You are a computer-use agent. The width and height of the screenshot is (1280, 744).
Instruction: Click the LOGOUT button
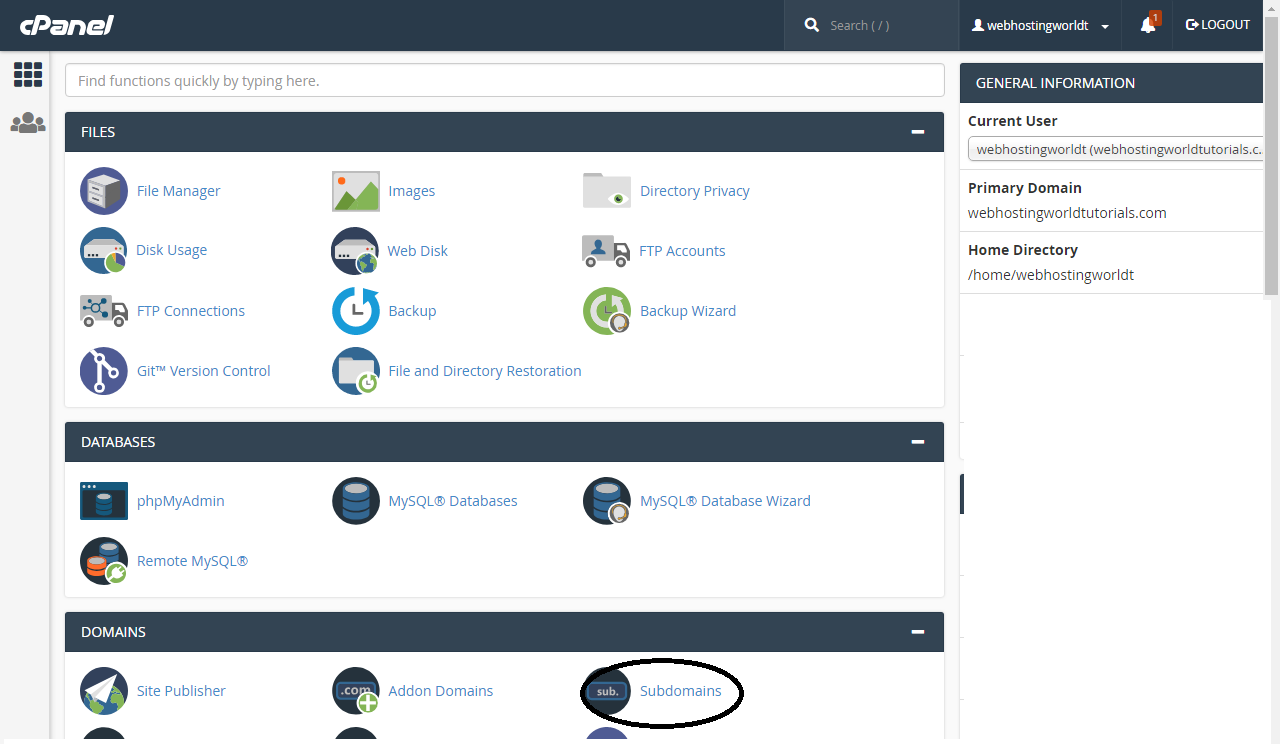pos(1217,24)
